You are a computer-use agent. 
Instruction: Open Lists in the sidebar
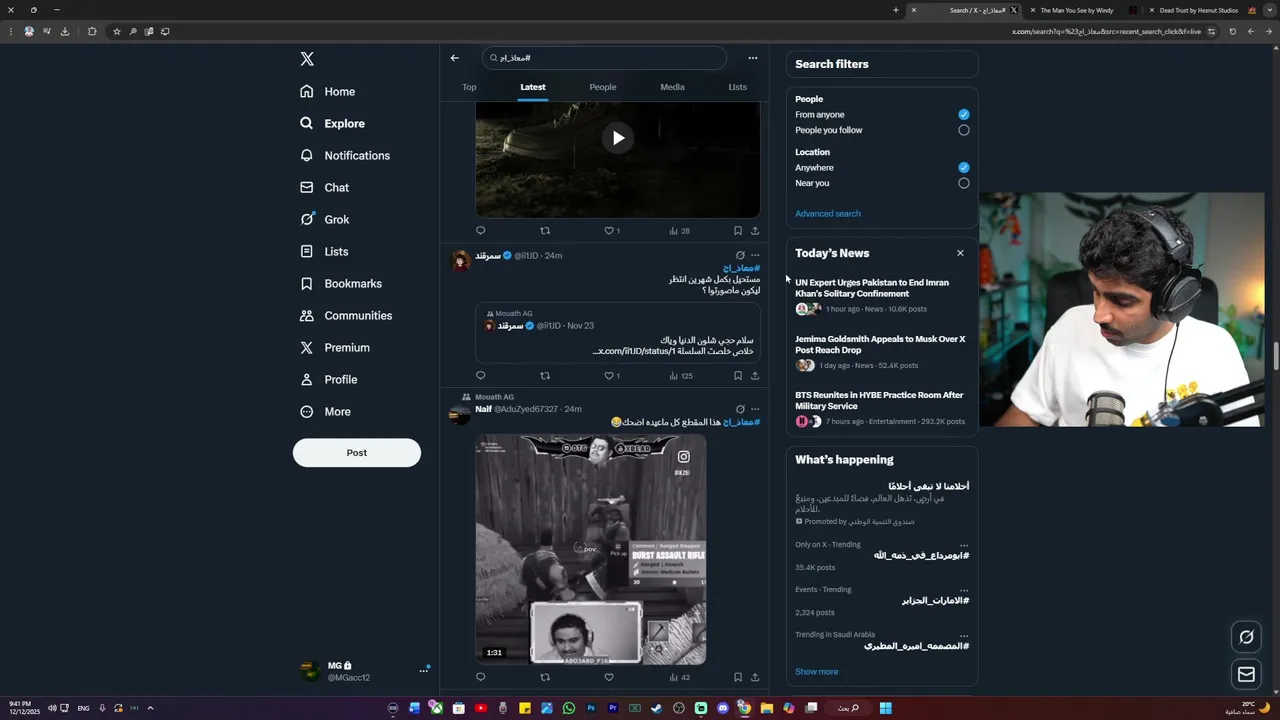tap(324, 252)
